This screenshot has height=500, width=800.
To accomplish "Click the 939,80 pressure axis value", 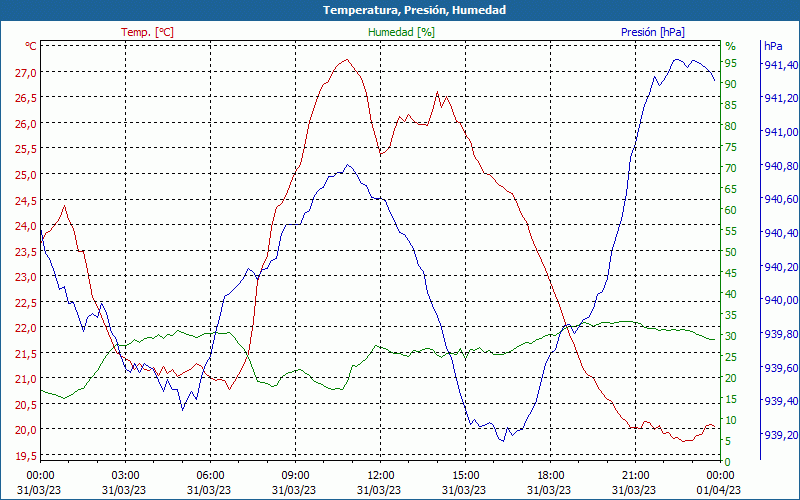I will click(781, 334).
